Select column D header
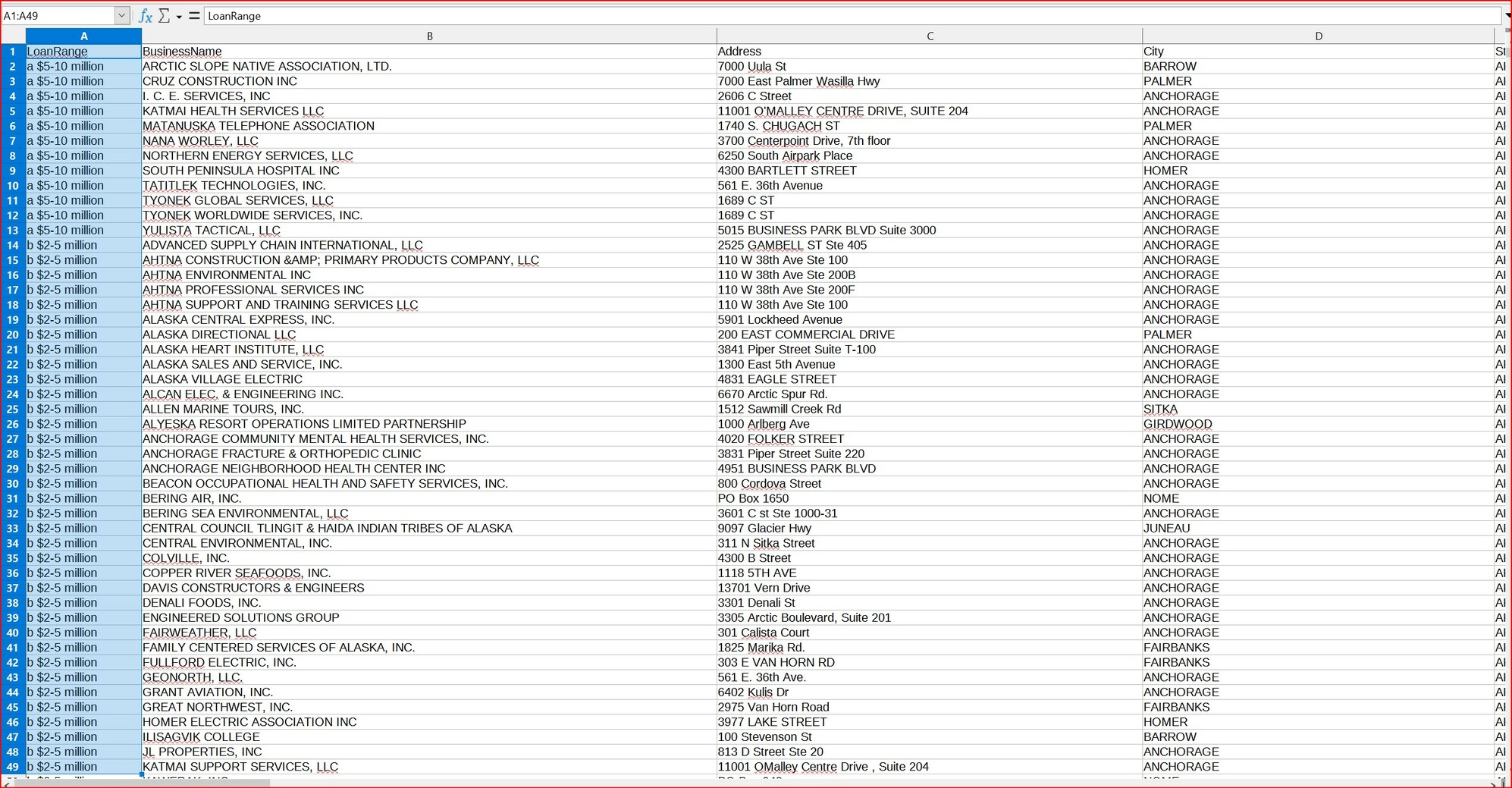Viewport: 1512px width, 788px height. 1319,36
